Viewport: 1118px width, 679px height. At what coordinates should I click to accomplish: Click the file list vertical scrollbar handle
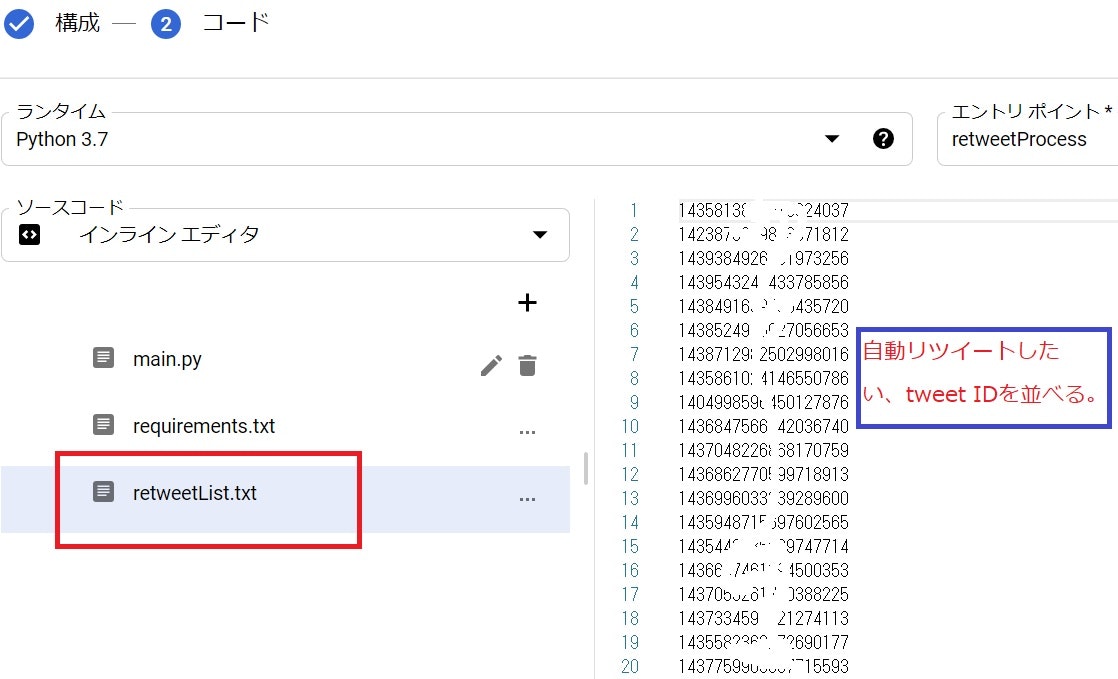click(585, 469)
